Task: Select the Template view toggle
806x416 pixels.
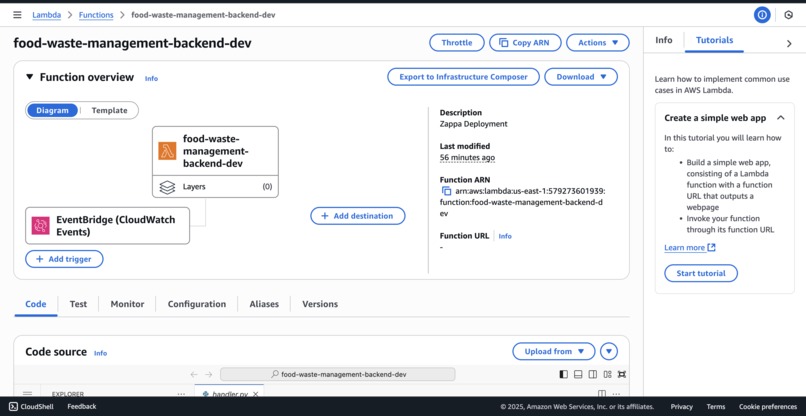Action: (109, 111)
